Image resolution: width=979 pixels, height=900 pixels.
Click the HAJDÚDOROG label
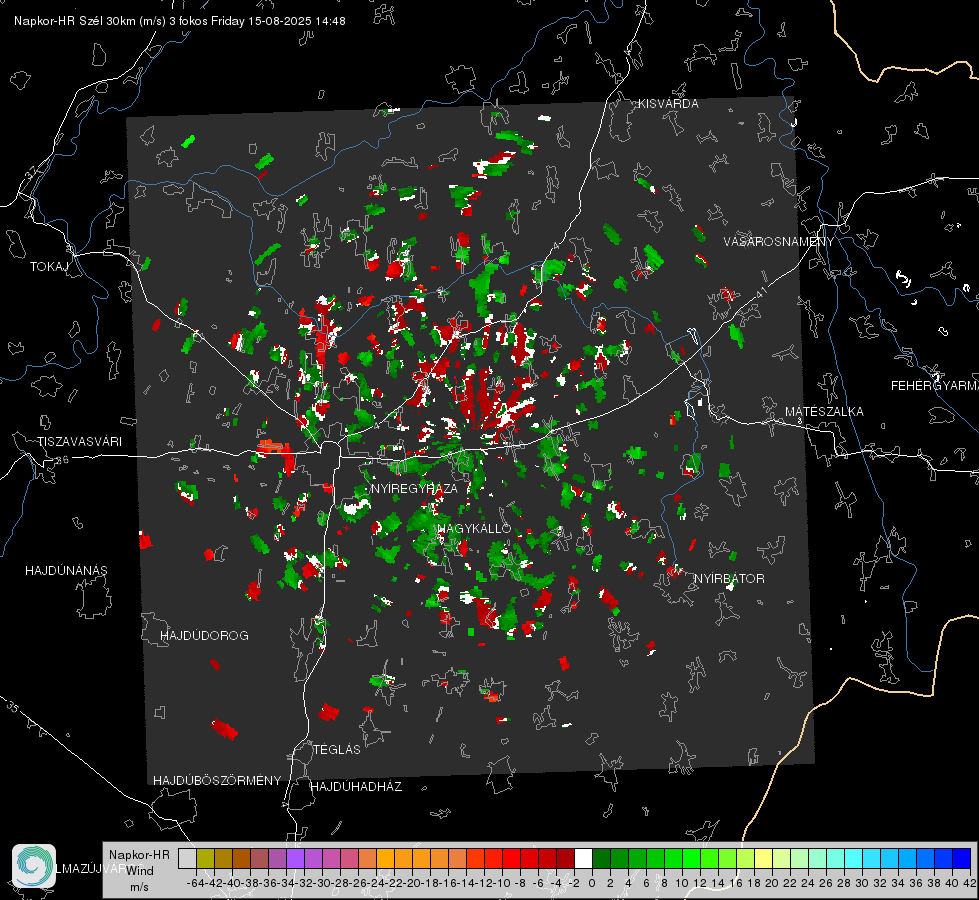tap(204, 636)
